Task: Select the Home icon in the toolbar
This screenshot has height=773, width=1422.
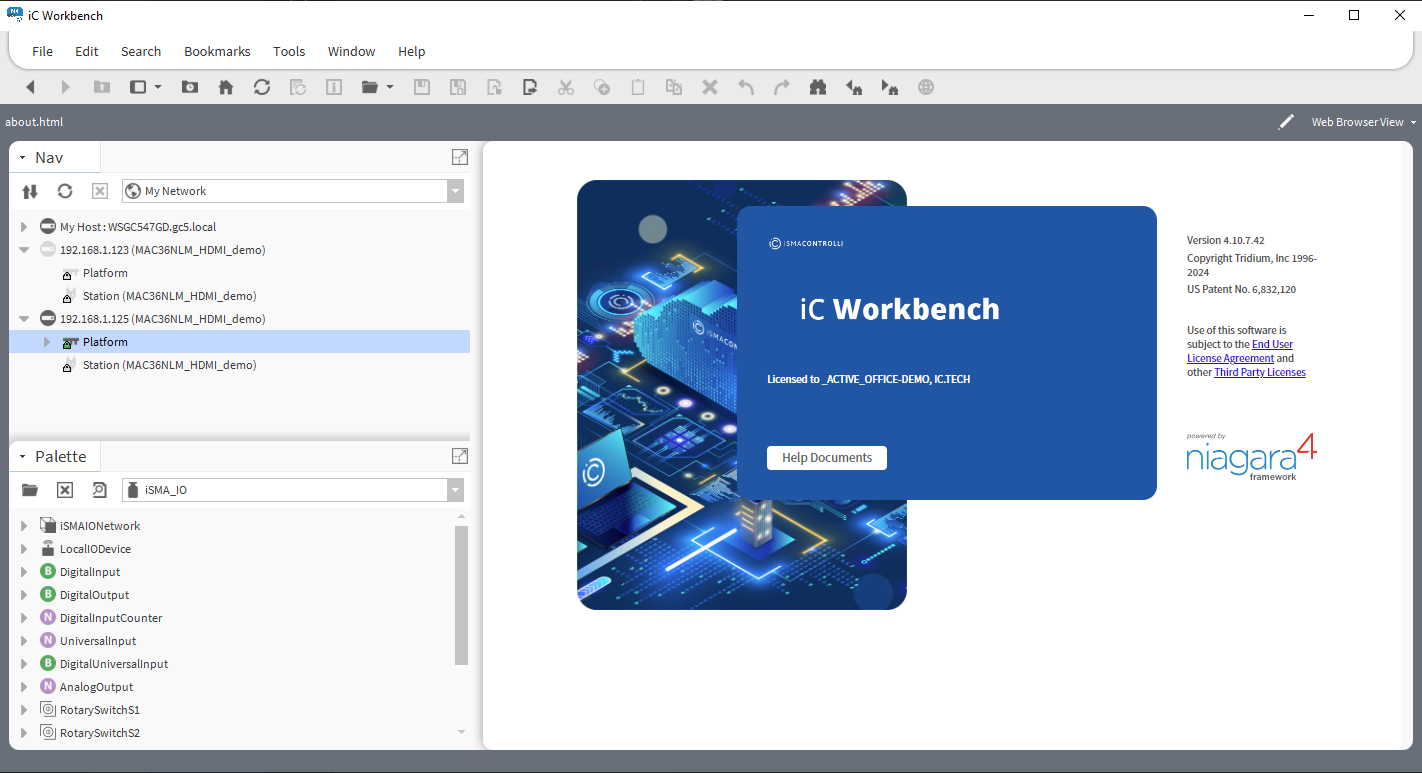Action: coord(225,87)
